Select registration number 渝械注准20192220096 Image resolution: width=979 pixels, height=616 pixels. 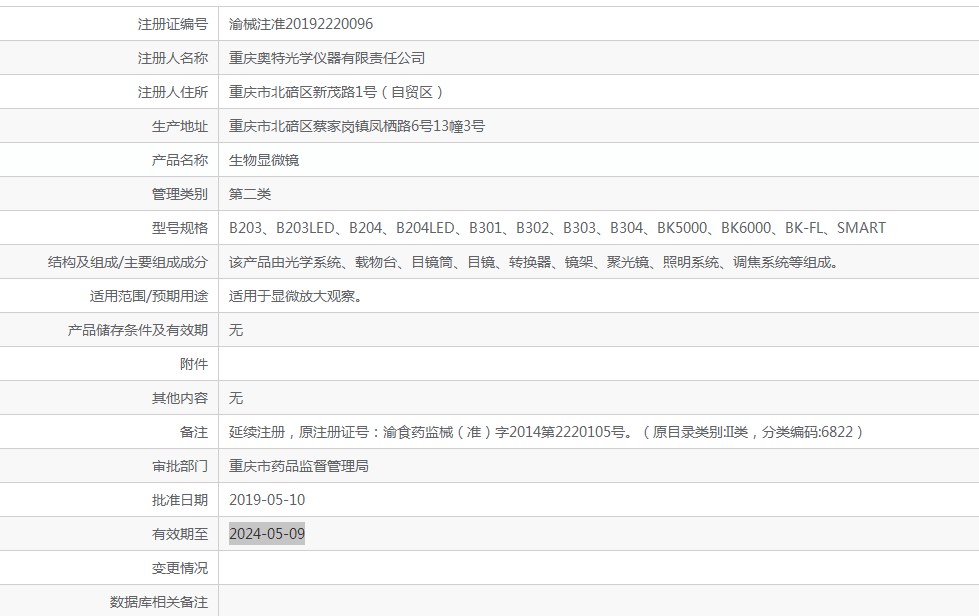pyautogui.click(x=300, y=24)
